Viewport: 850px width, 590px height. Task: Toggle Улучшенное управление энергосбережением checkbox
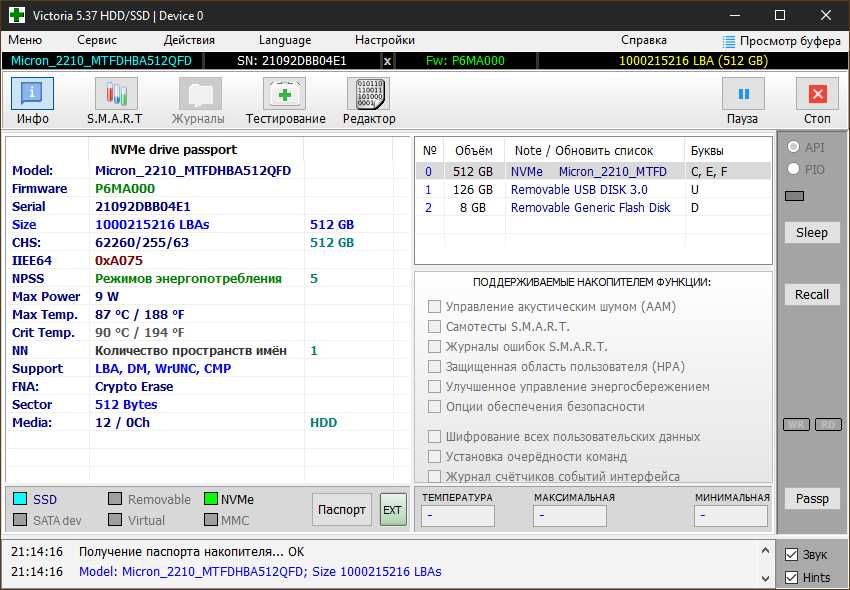click(434, 387)
